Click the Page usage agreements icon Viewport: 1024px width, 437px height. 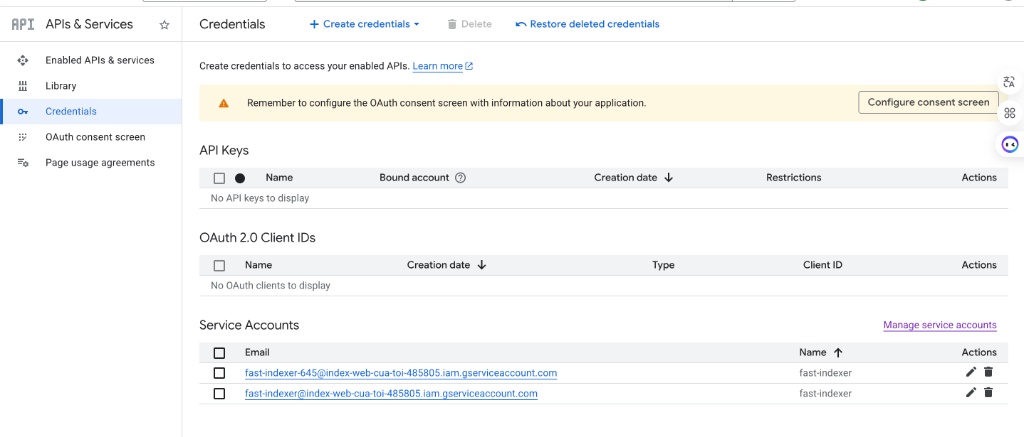(x=23, y=163)
